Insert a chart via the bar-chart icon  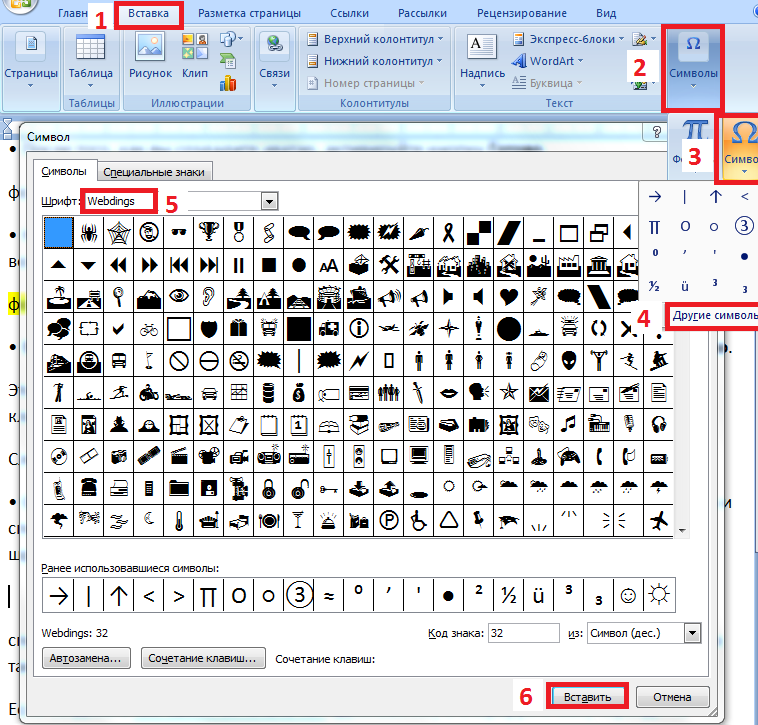coord(228,84)
